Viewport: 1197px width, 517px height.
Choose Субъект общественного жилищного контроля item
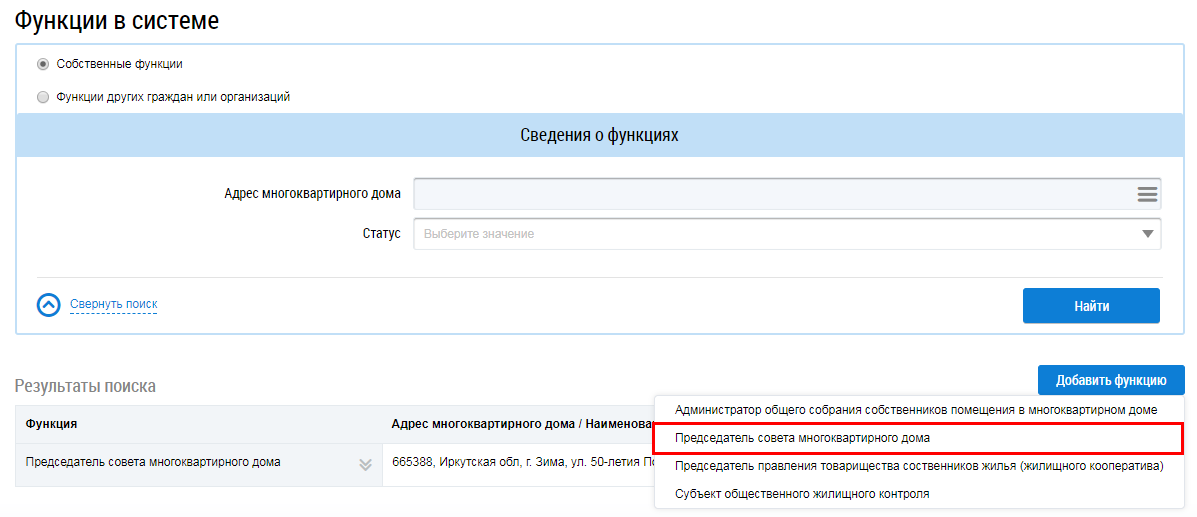(x=802, y=494)
